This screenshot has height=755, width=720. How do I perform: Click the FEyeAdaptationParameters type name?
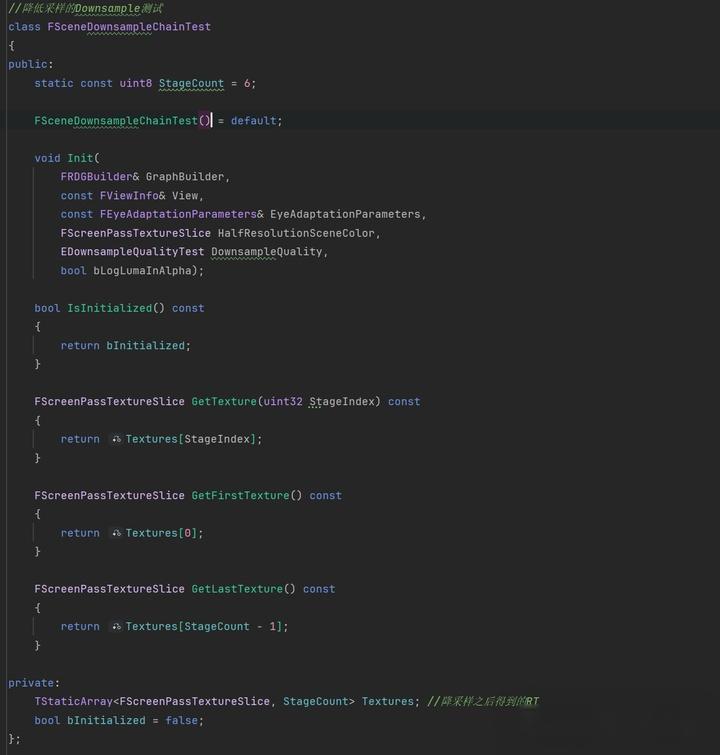click(x=178, y=214)
